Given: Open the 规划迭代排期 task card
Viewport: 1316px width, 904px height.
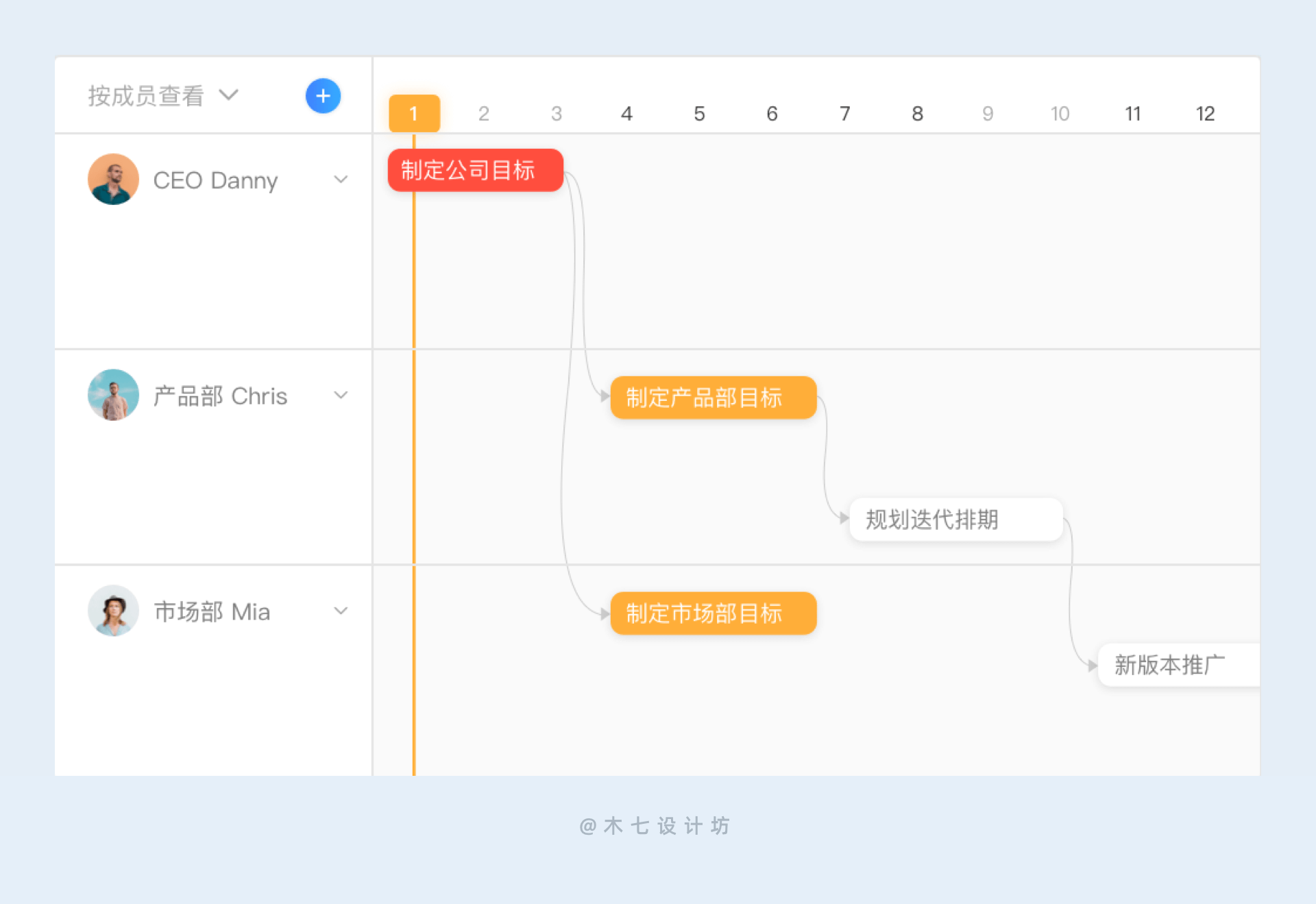Looking at the screenshot, I should coord(955,520).
